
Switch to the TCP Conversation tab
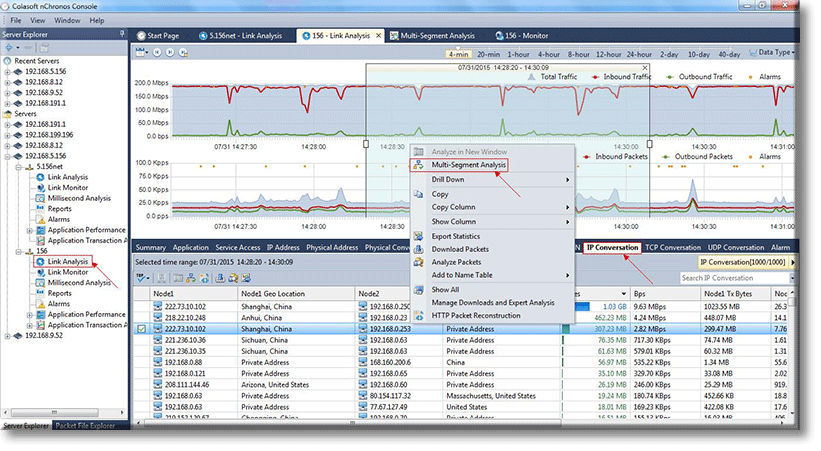tap(672, 247)
